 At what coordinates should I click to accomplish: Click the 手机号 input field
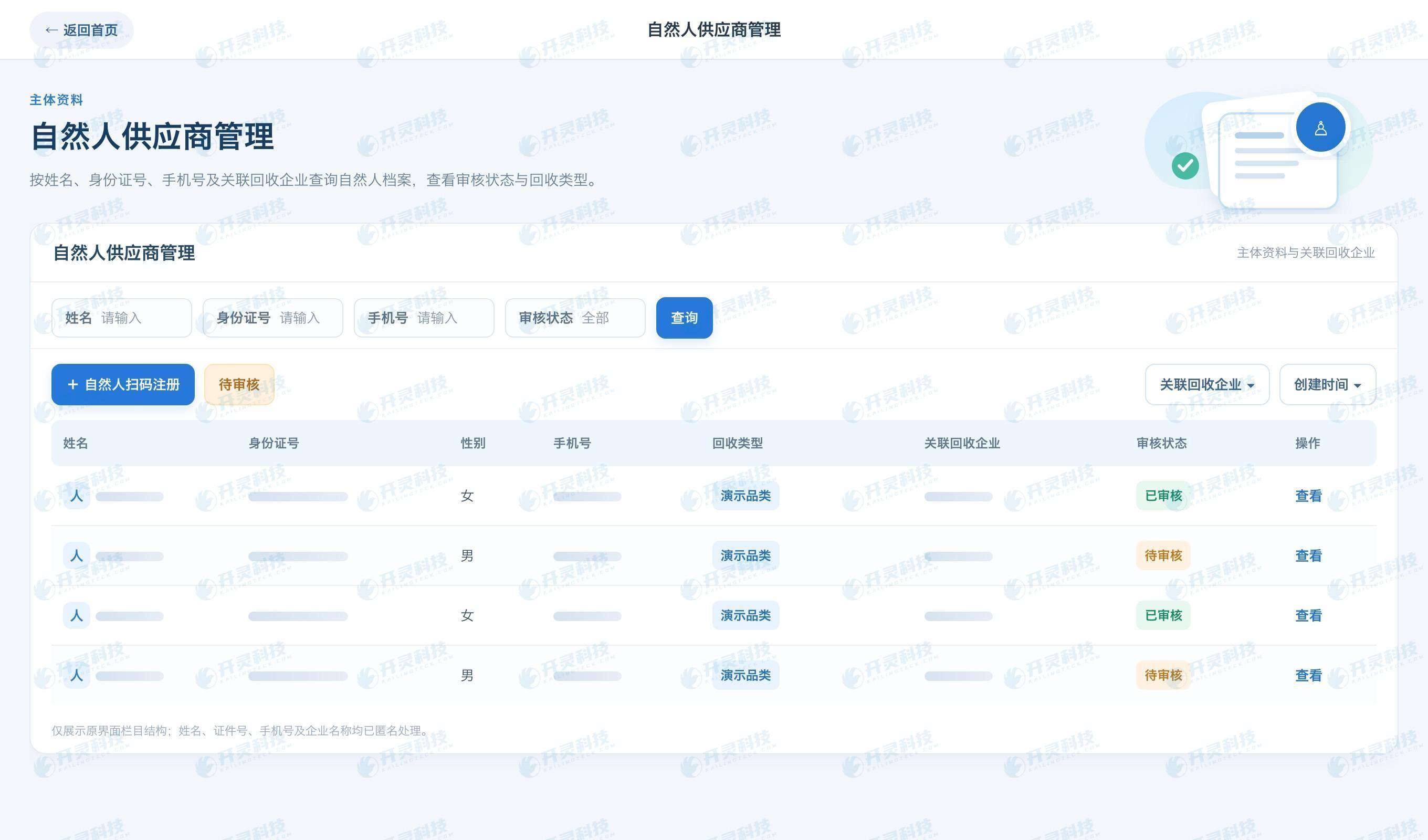424,318
